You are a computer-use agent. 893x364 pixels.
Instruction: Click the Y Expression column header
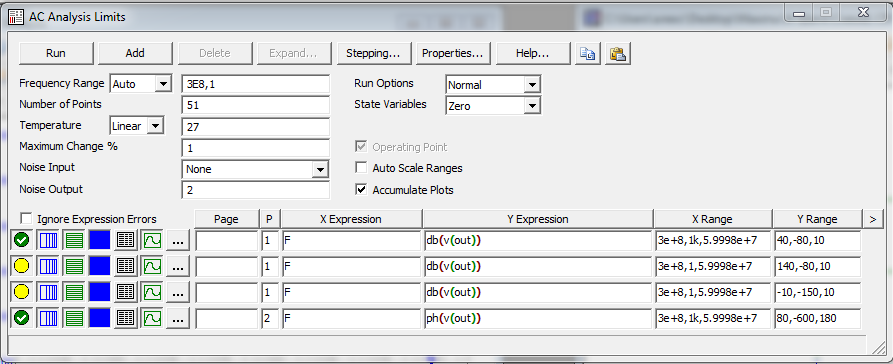click(x=538, y=219)
